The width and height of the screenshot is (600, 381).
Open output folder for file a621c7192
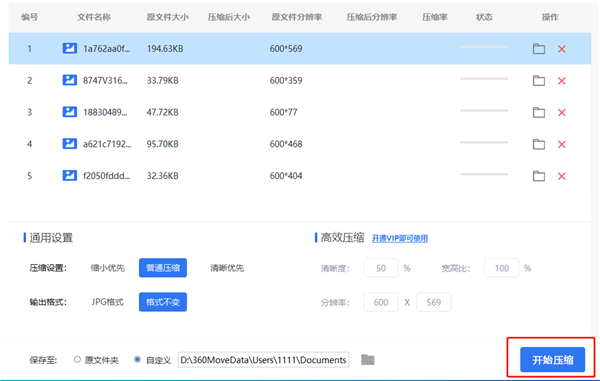click(x=539, y=144)
